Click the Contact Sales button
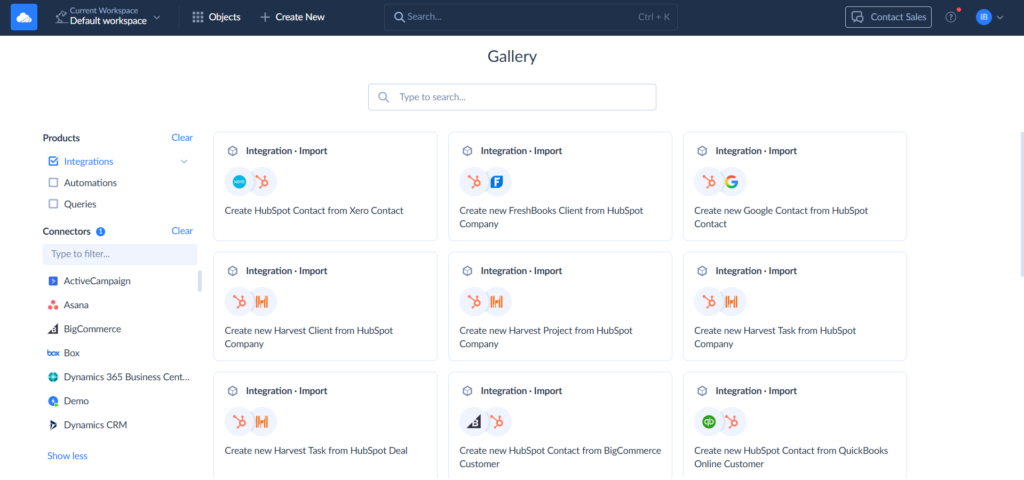Image resolution: width=1024 pixels, height=480 pixels. tap(888, 17)
